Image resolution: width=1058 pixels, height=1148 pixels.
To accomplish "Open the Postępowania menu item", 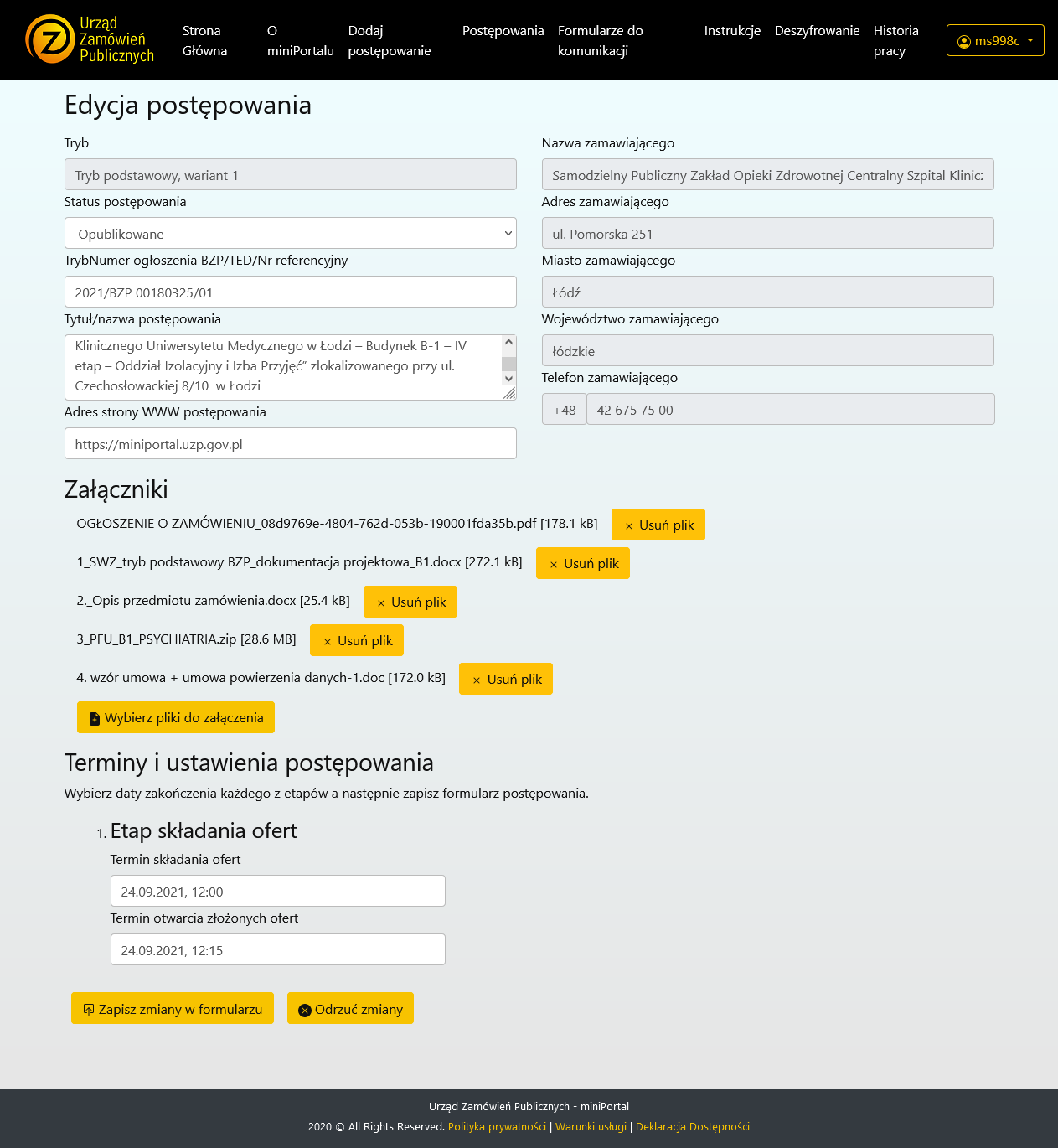I will click(503, 31).
